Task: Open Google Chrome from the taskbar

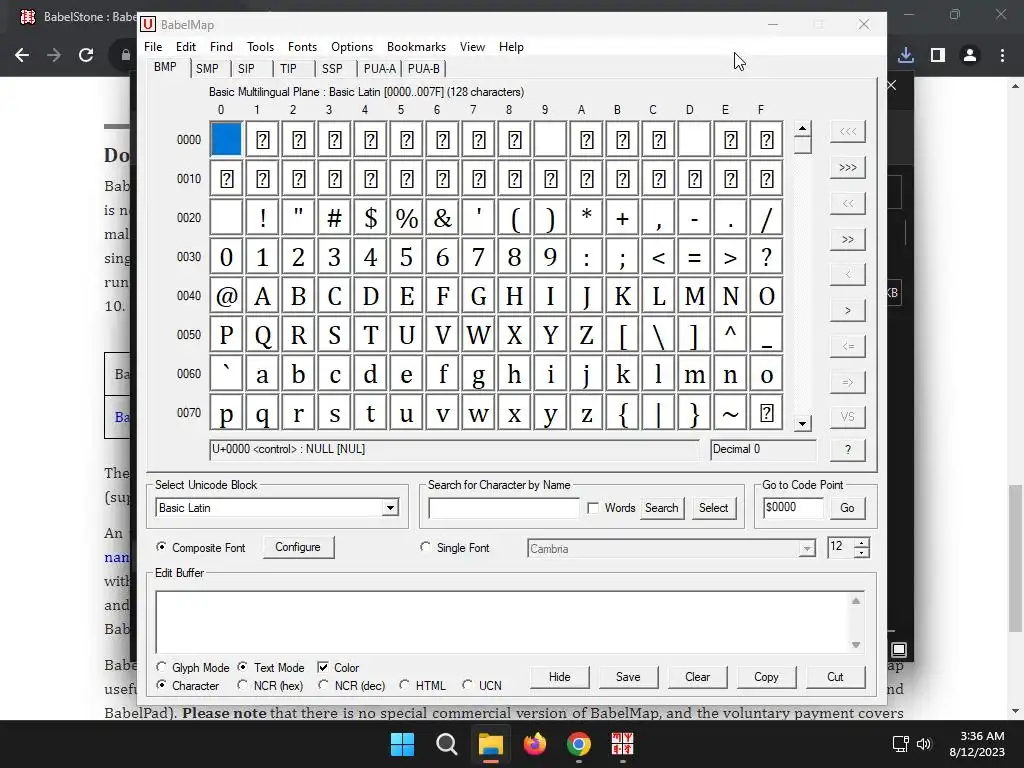Action: 579,744
